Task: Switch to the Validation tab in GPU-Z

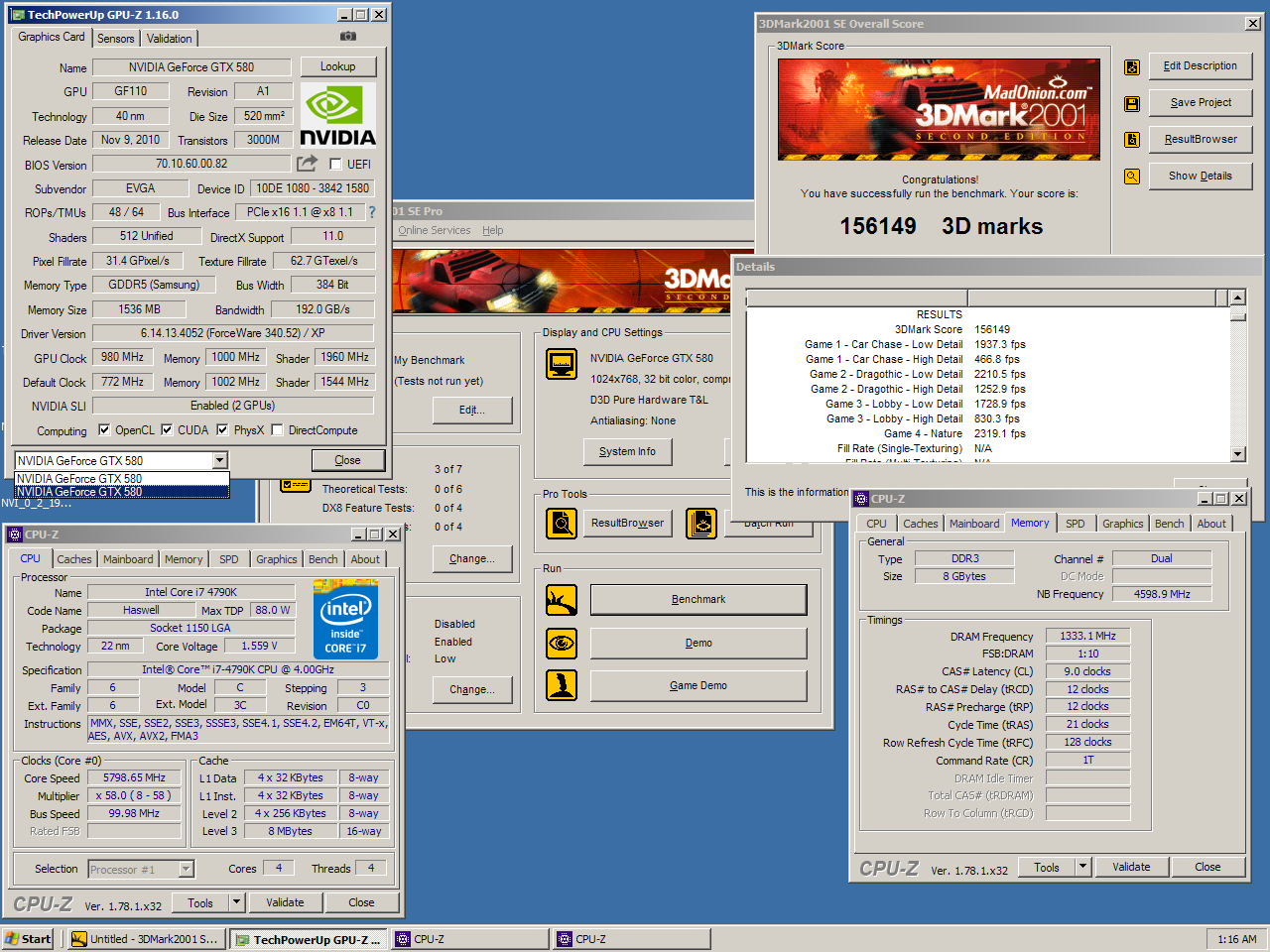Action: 170,39
